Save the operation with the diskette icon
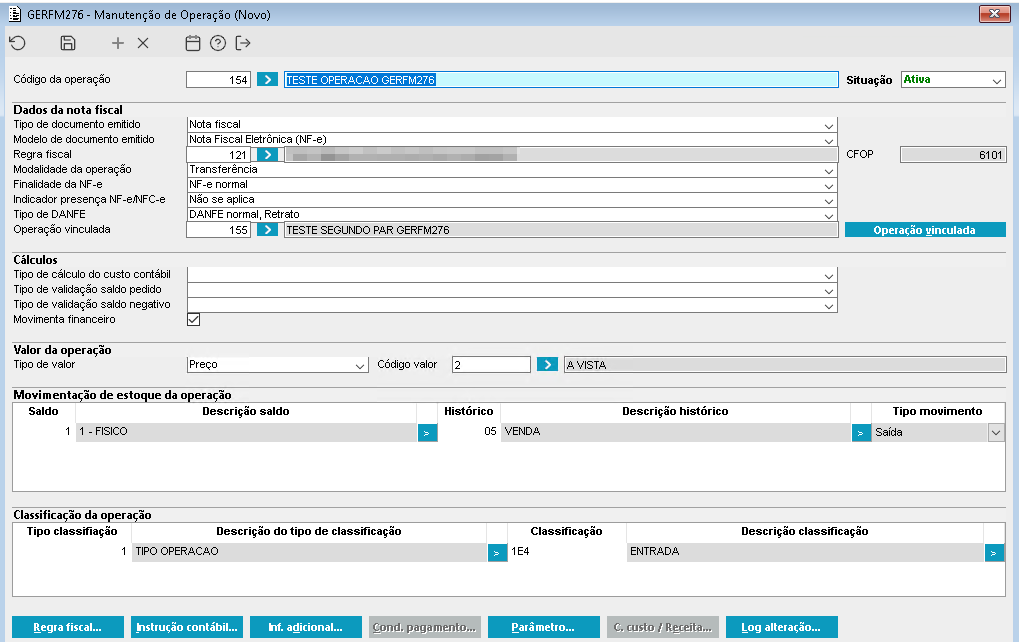1019x643 pixels. 68,43
